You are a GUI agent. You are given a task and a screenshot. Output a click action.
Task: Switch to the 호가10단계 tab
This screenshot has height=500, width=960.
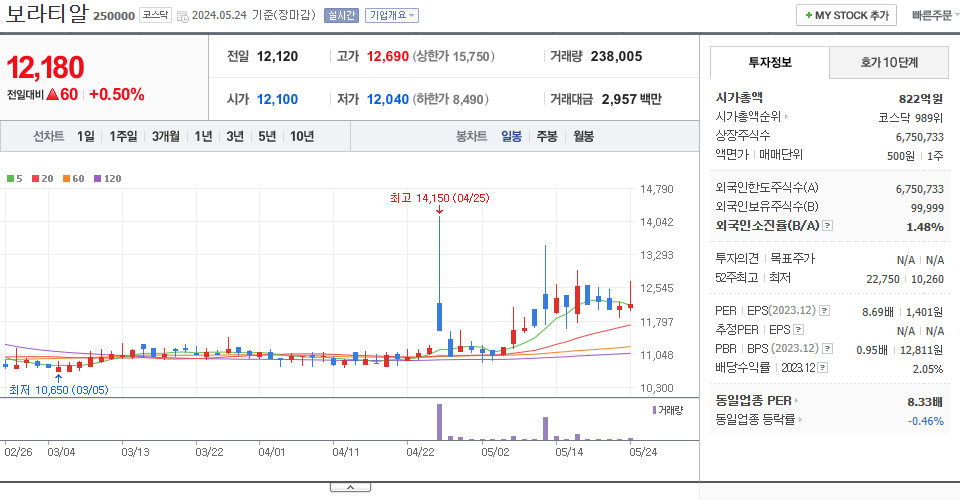pos(889,62)
